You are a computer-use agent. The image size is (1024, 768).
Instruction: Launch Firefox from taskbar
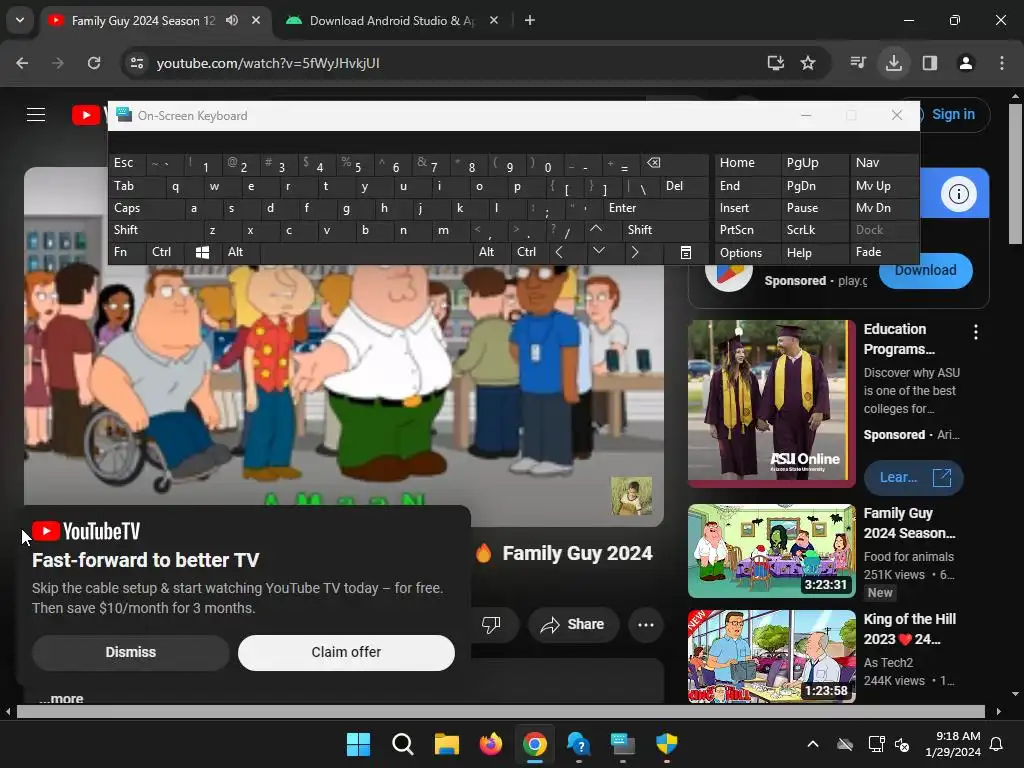pyautogui.click(x=491, y=744)
